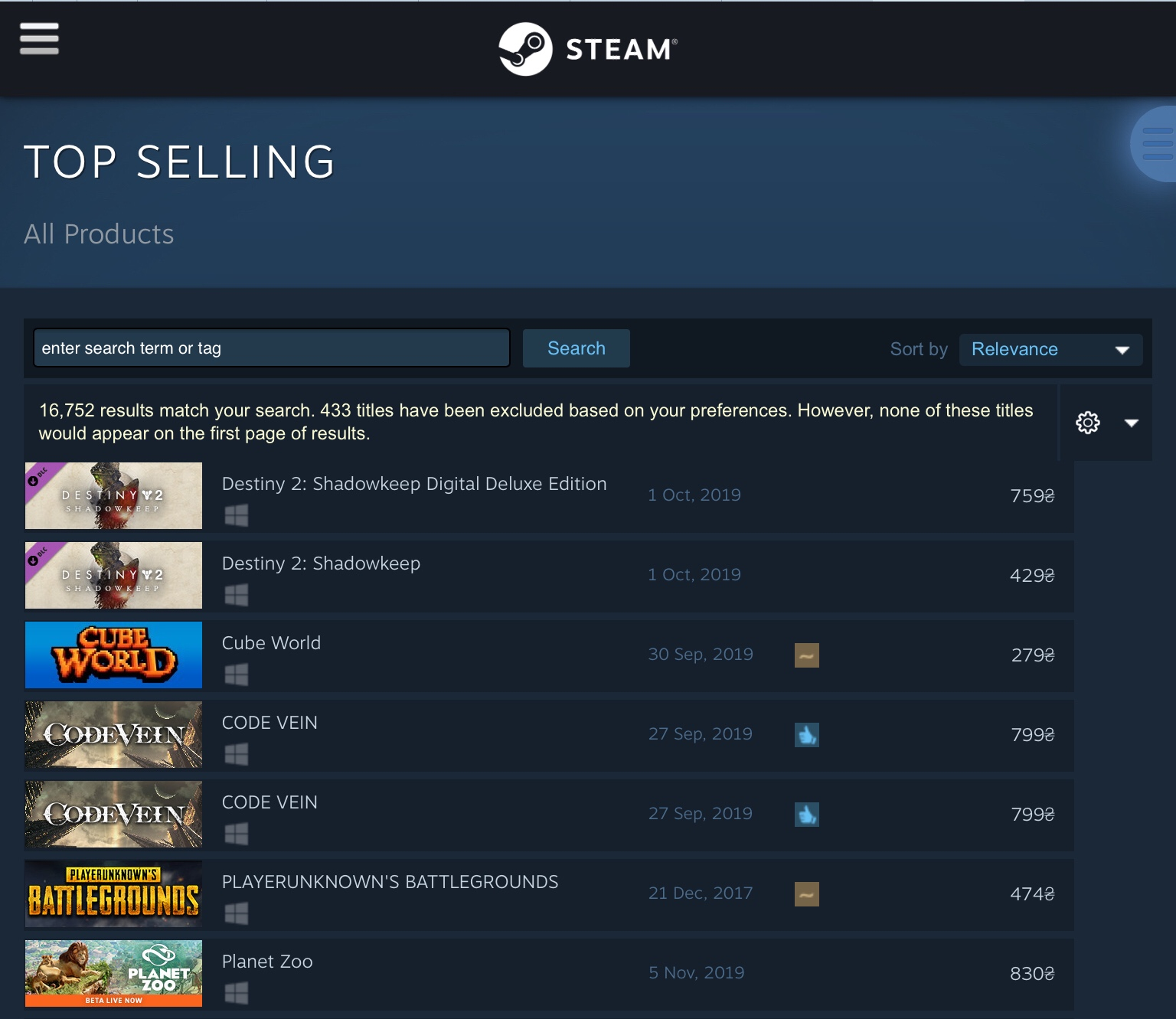Click the 279₴ price for Cube World
Viewport: 1176px width, 1019px height.
point(1033,655)
